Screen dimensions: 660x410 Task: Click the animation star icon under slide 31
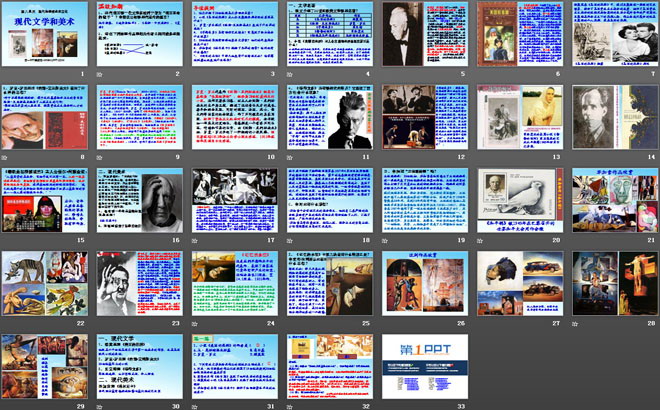195,407
